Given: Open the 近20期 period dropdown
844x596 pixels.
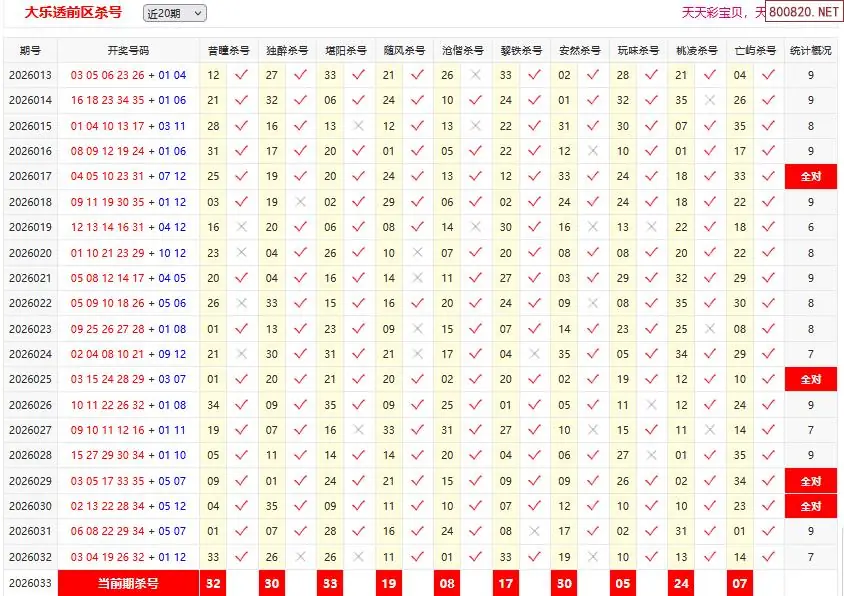Looking at the screenshot, I should pyautogui.click(x=175, y=13).
